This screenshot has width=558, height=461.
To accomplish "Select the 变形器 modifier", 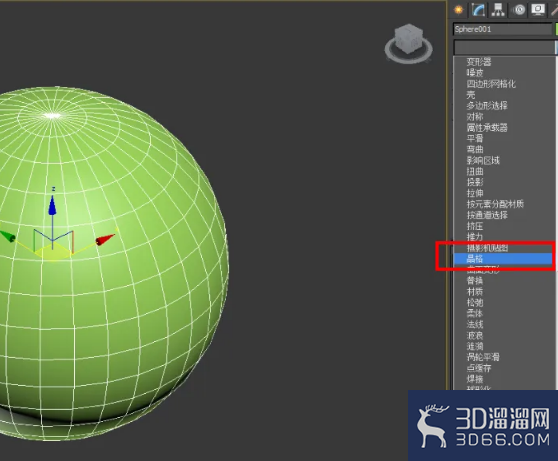I will pos(479,62).
